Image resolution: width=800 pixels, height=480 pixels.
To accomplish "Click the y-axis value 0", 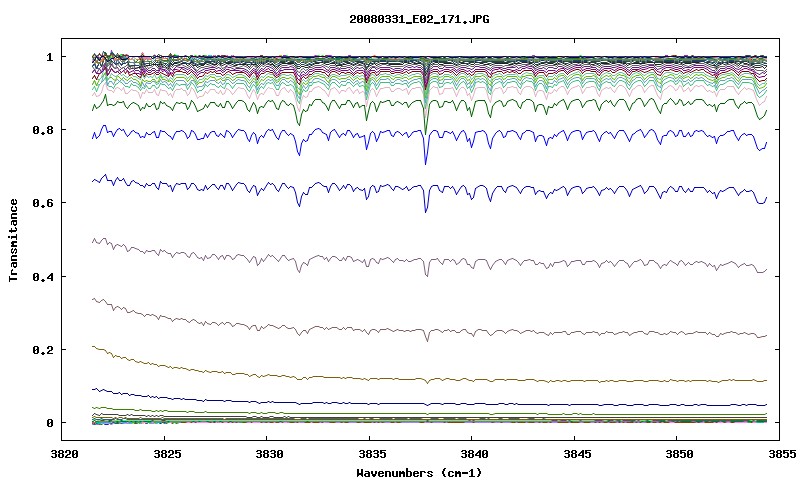I will point(49,423).
